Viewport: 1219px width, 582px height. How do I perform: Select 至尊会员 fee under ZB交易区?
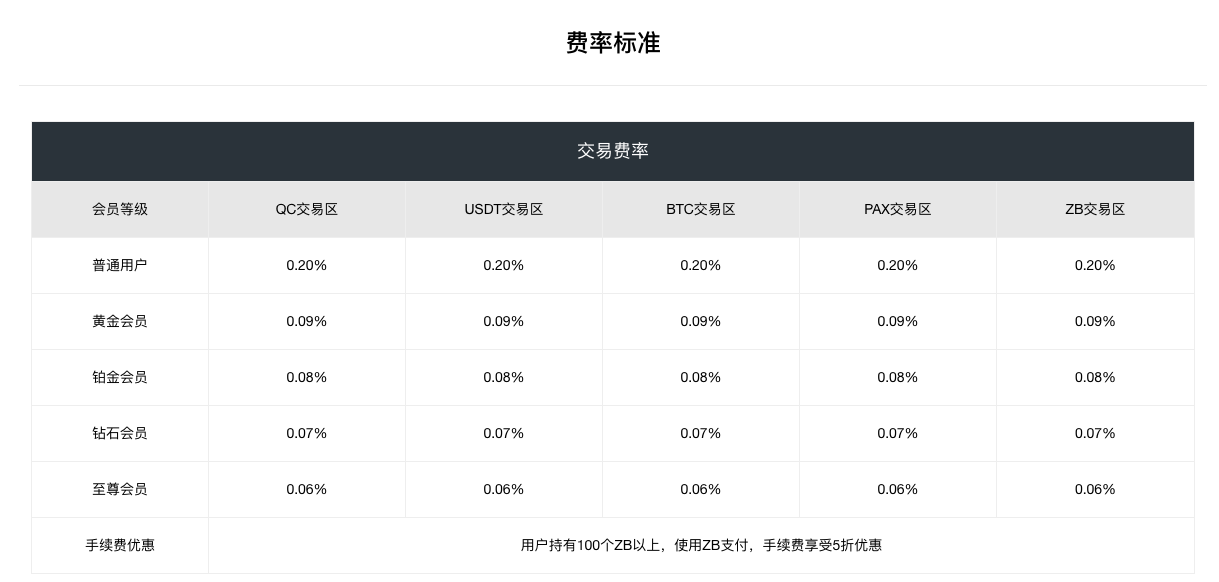1095,489
